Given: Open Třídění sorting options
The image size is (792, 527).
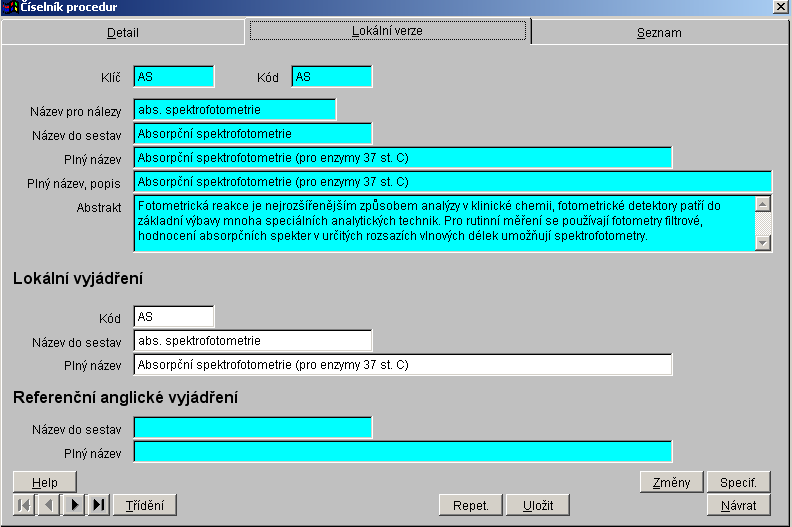Looking at the screenshot, I should (x=145, y=505).
